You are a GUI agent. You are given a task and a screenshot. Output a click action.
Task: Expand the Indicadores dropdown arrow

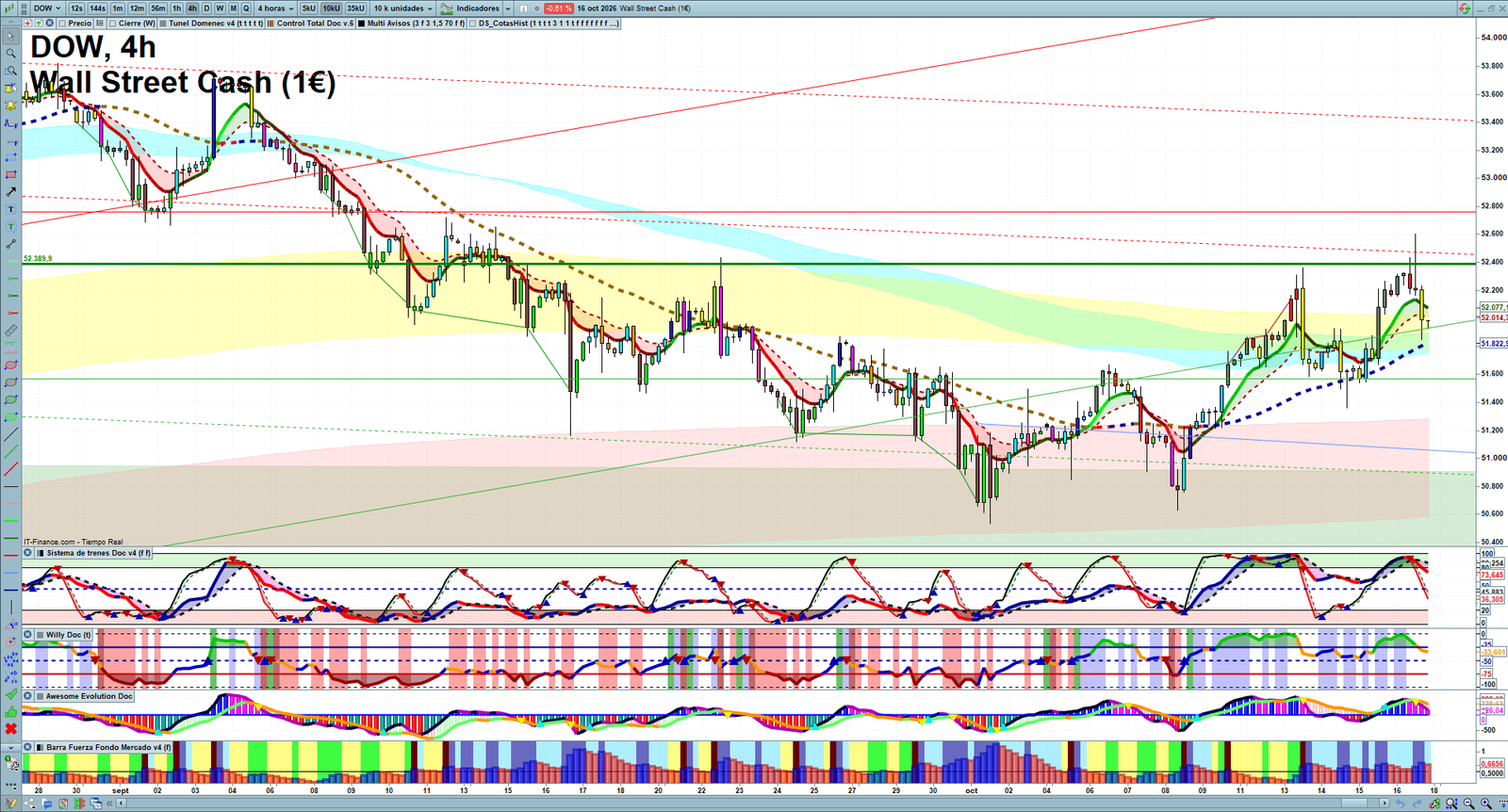507,8
